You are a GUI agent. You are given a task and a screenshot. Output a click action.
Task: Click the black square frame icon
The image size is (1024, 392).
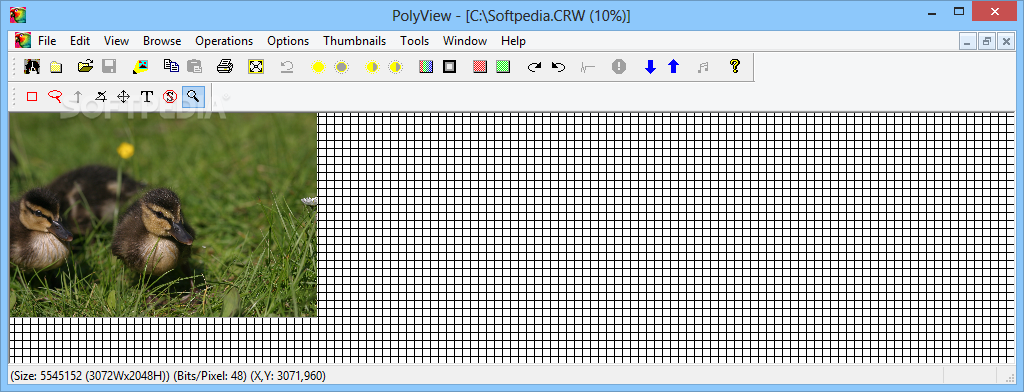(449, 66)
